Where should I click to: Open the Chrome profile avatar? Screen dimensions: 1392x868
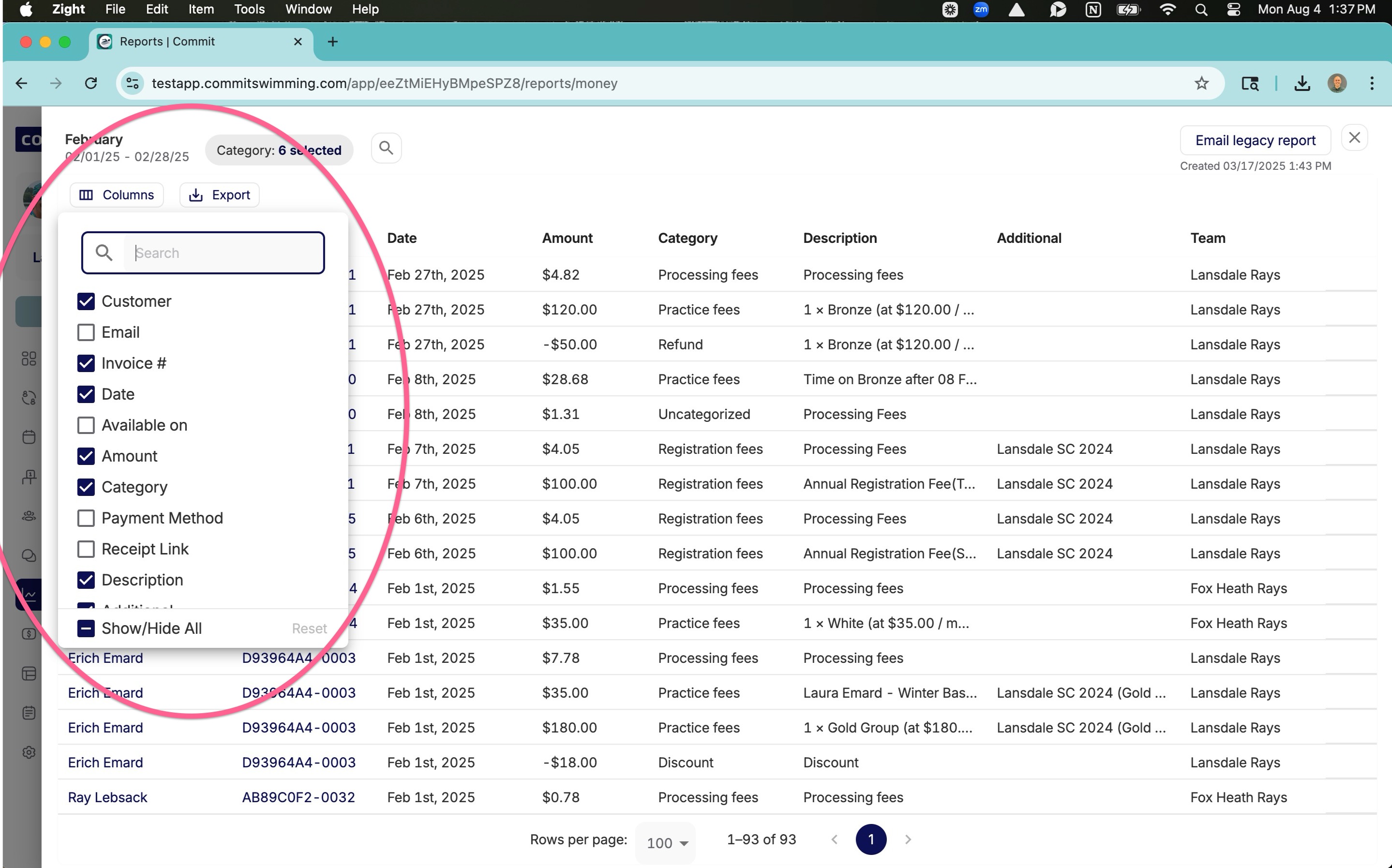(1337, 83)
